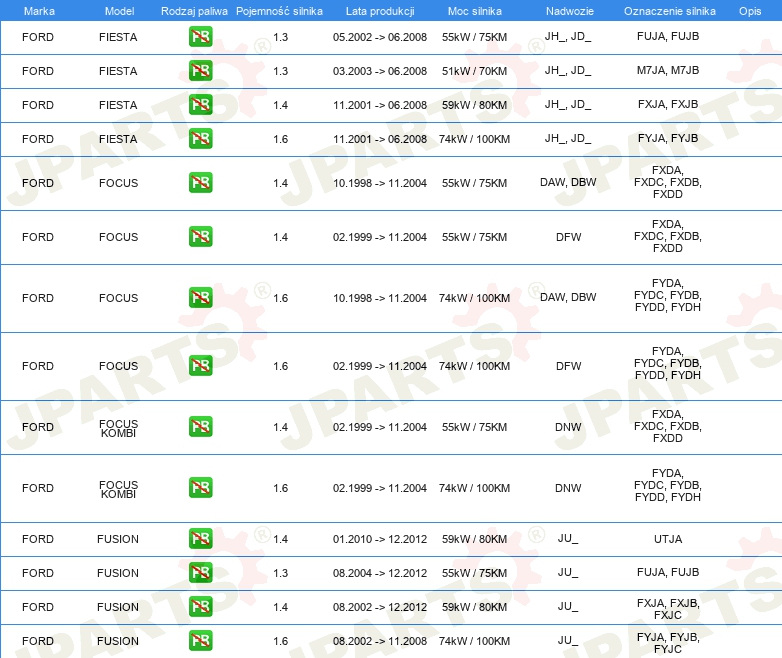Click fuel icon for Focus 1.4 DFW row

click(x=200, y=236)
